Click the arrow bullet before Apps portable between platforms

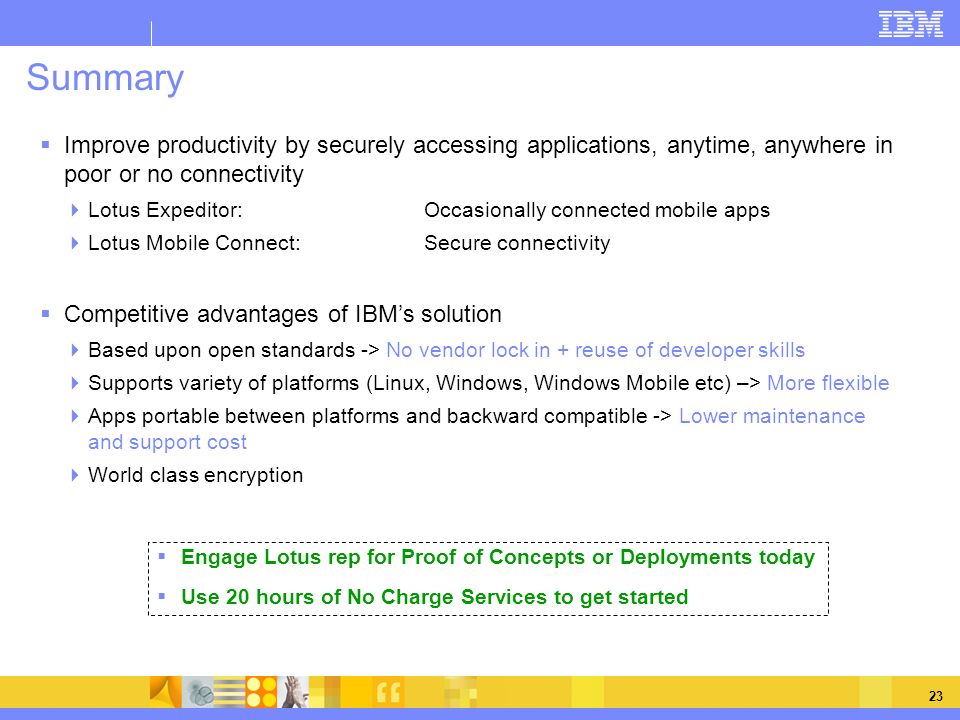click(75, 416)
